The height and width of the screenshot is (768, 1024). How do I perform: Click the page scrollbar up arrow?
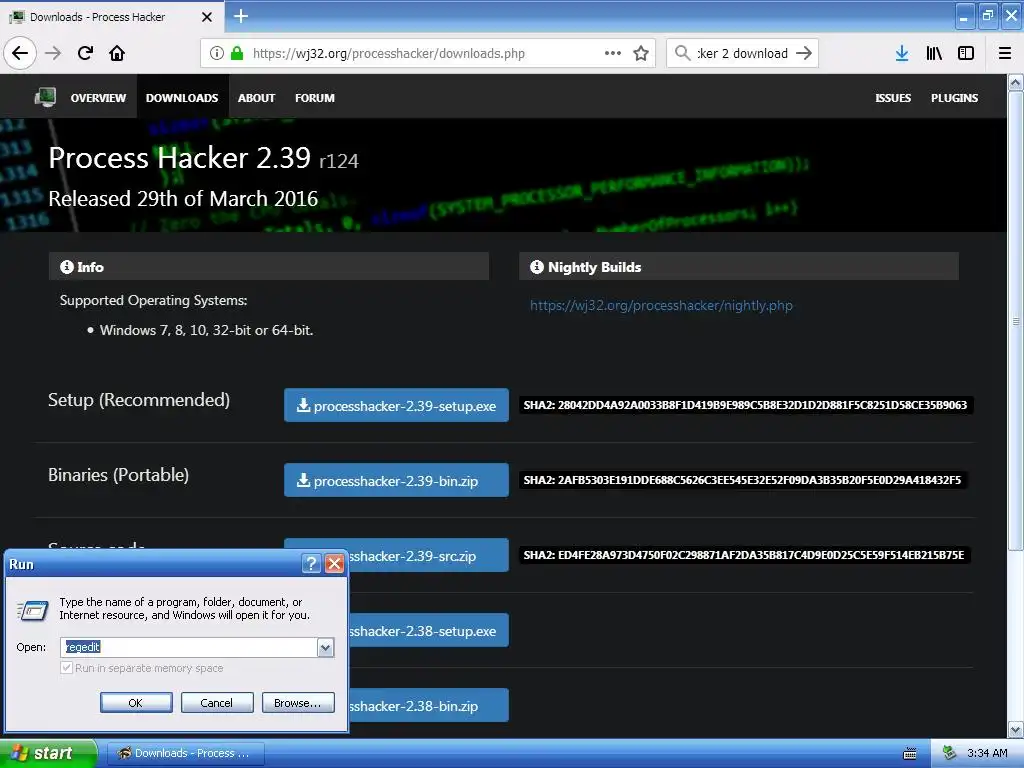[x=1016, y=82]
